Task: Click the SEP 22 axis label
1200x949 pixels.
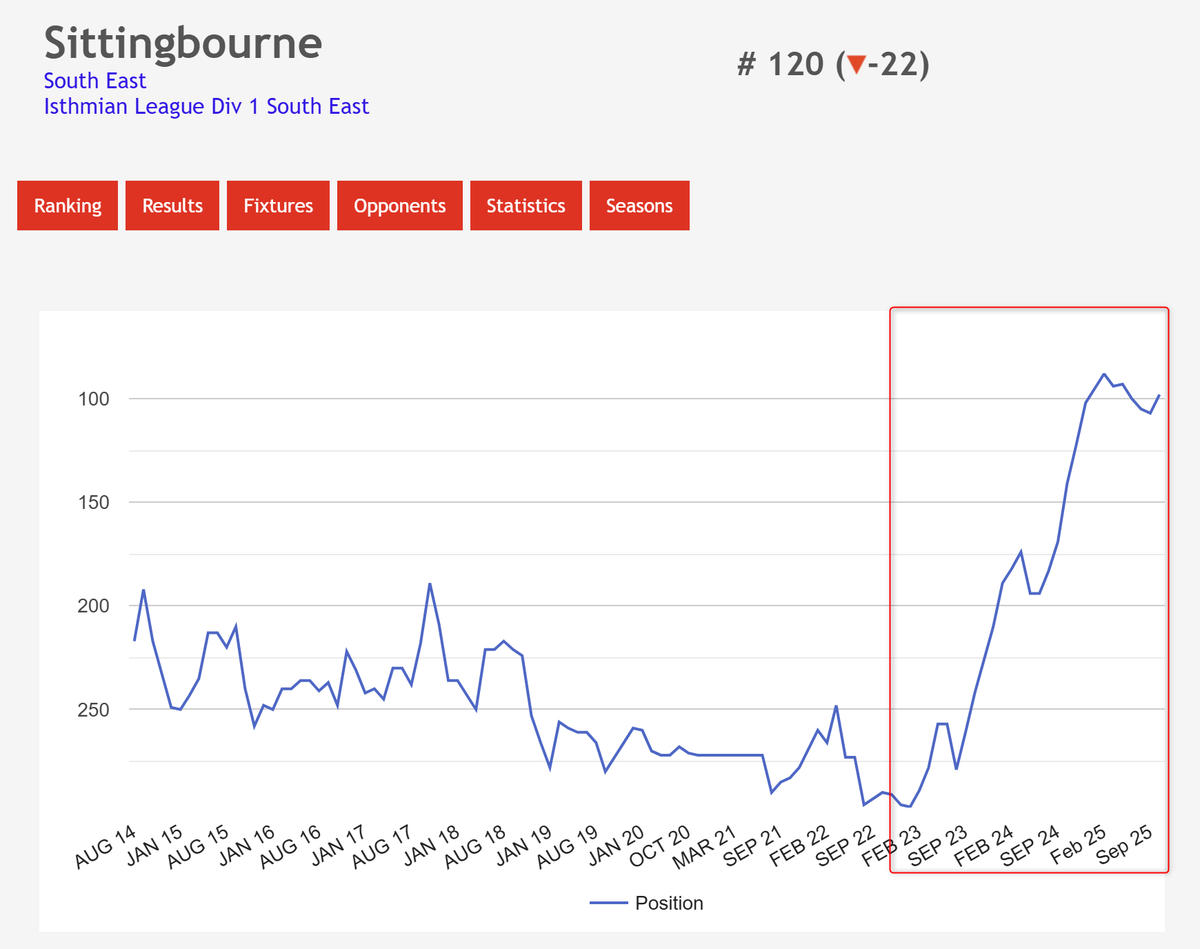Action: coord(845,845)
